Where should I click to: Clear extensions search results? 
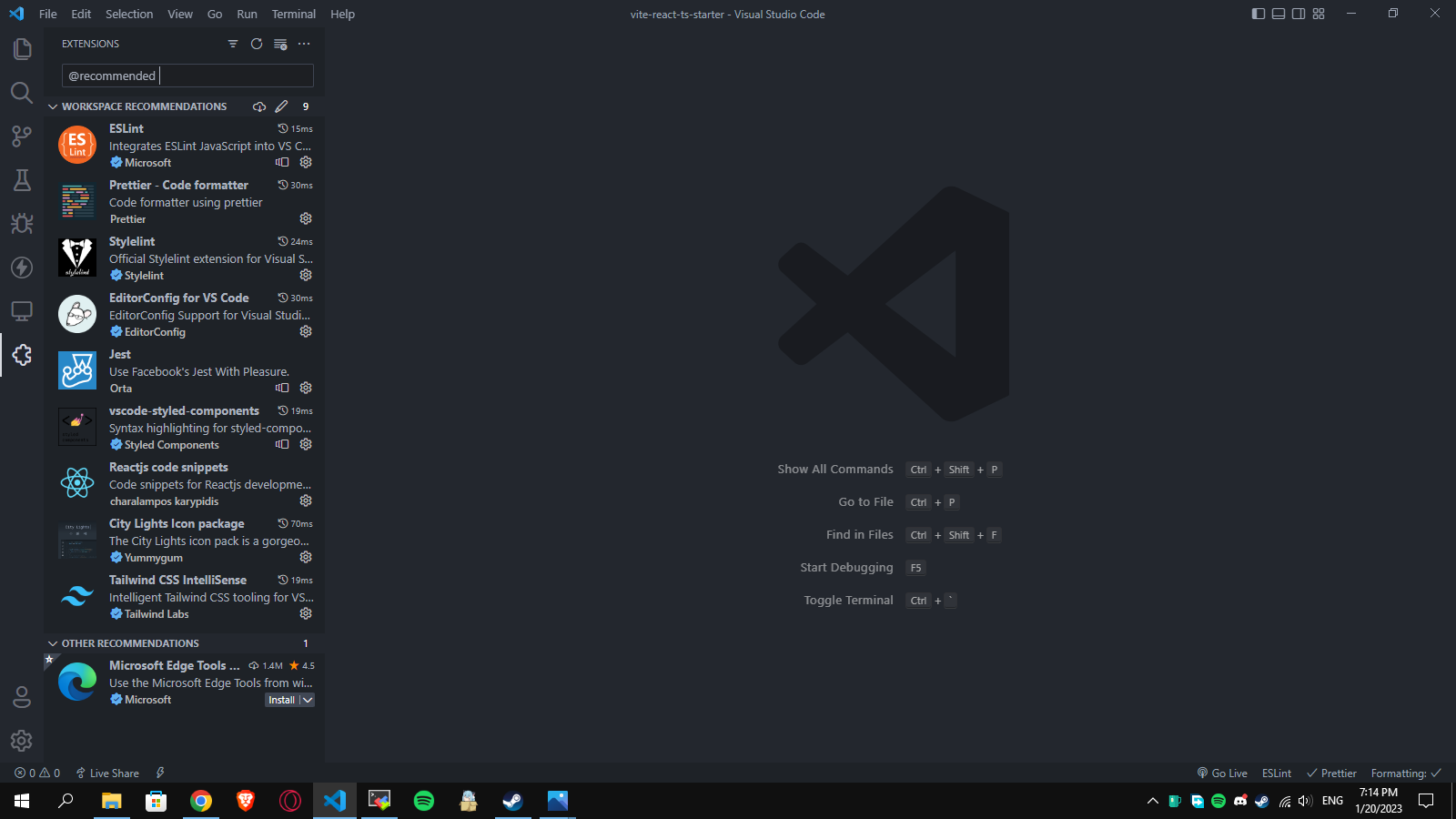coord(280,44)
